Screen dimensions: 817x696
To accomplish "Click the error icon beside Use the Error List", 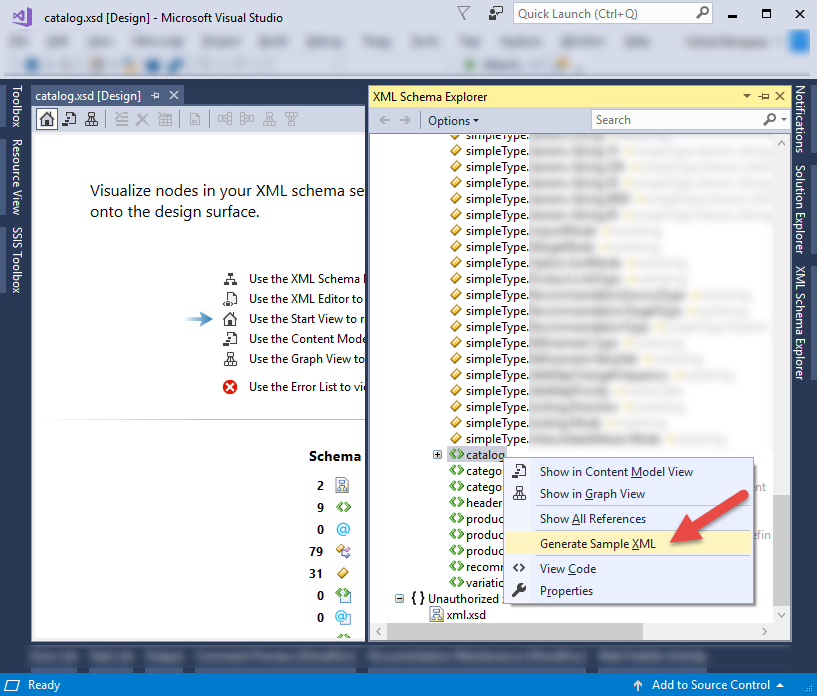I will (232, 387).
